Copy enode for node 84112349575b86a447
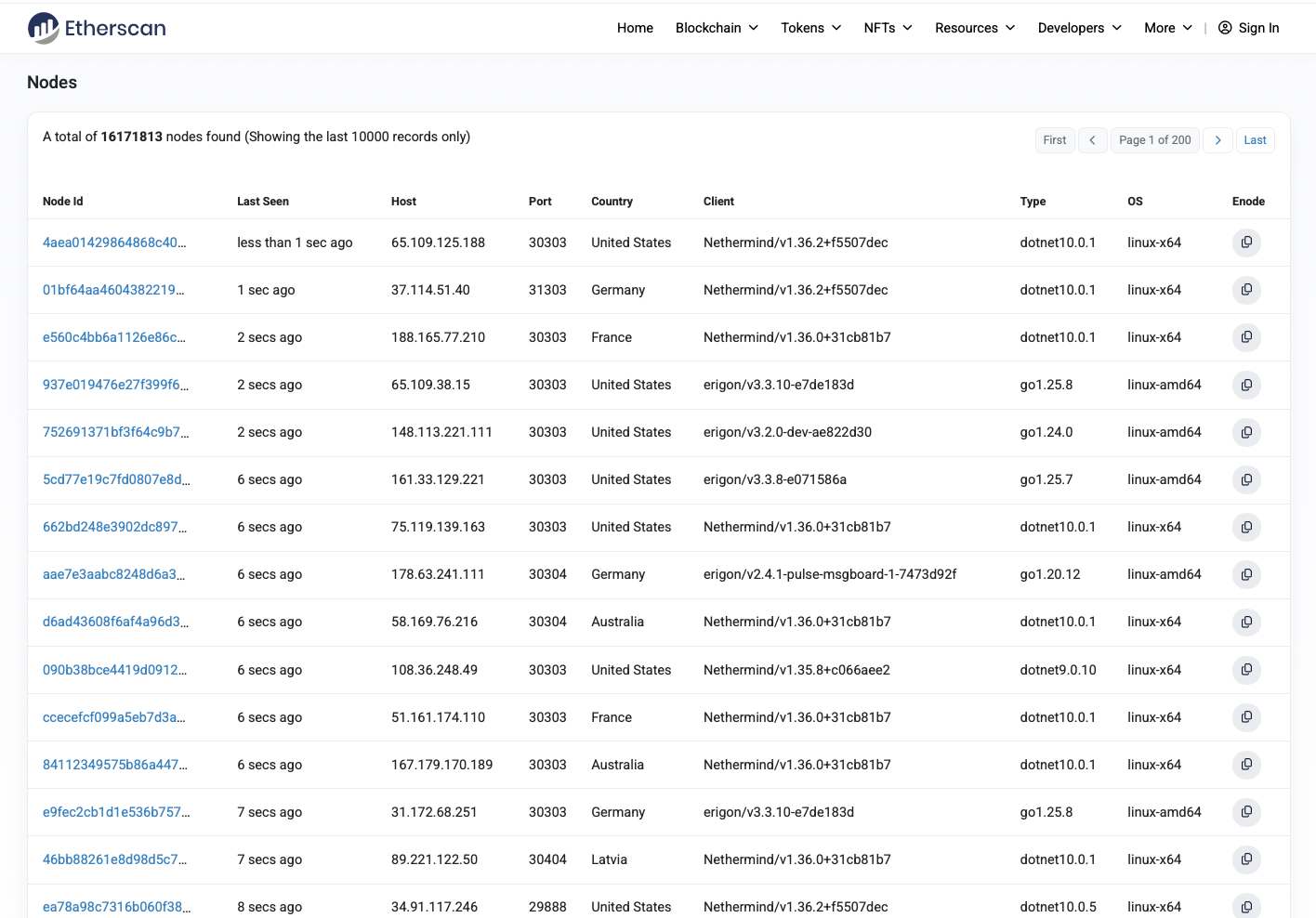1316x918 pixels. click(1246, 765)
